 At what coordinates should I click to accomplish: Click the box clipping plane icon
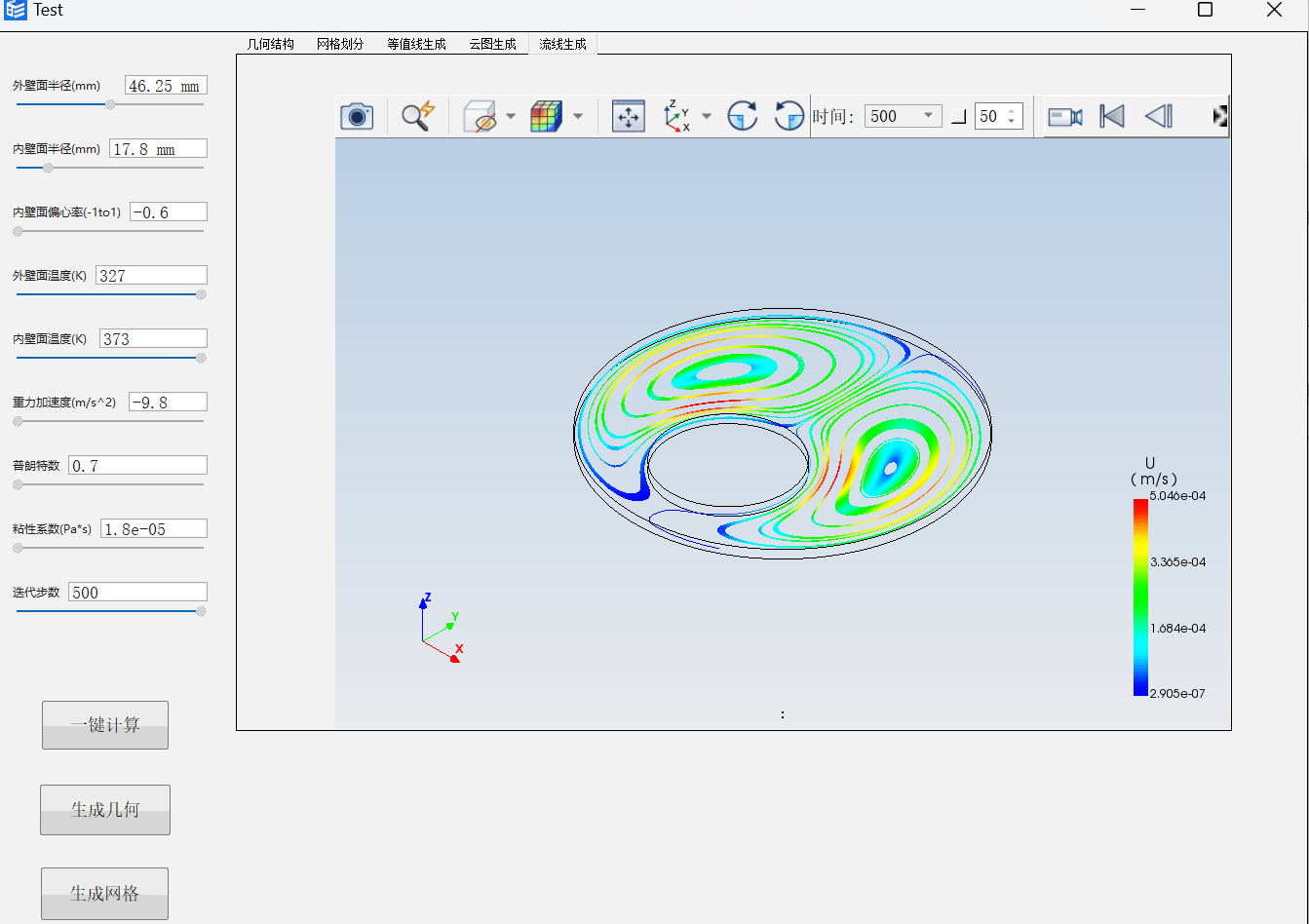(481, 117)
